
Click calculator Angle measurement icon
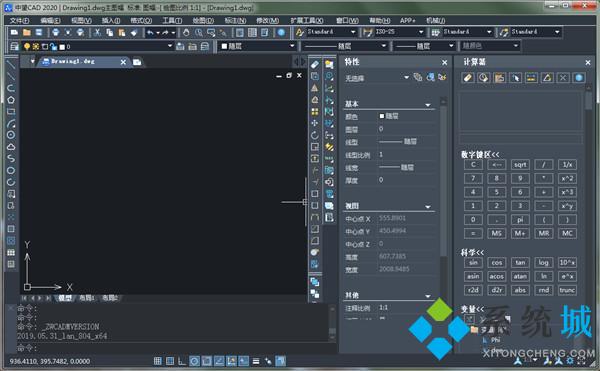547,78
